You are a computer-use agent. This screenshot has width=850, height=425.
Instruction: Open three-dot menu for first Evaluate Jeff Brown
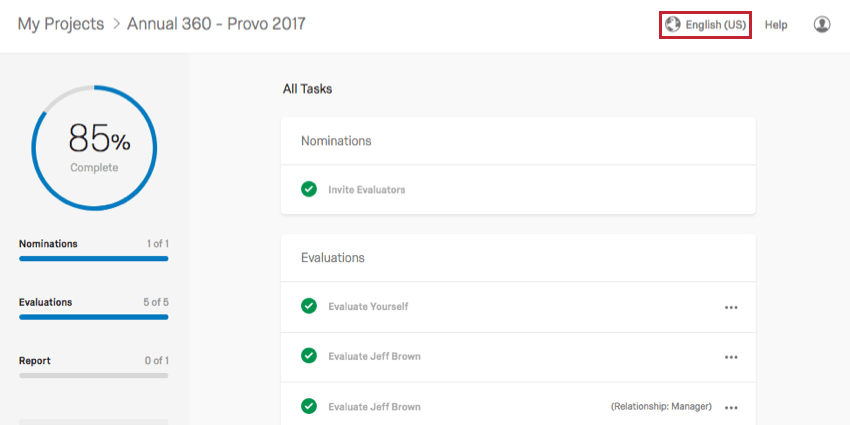[731, 357]
